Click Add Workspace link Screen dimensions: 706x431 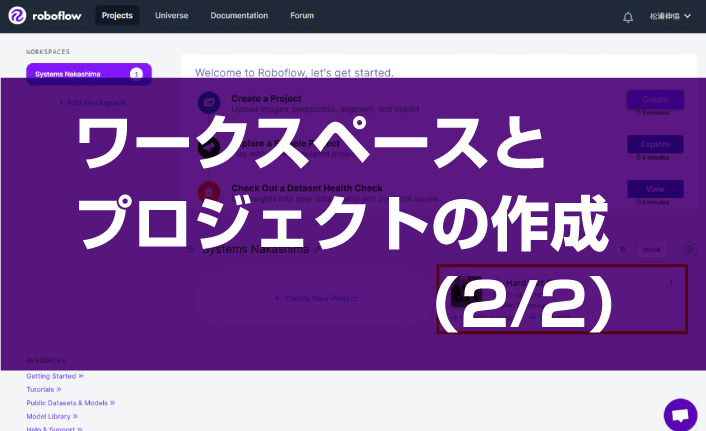pyautogui.click(x=93, y=103)
